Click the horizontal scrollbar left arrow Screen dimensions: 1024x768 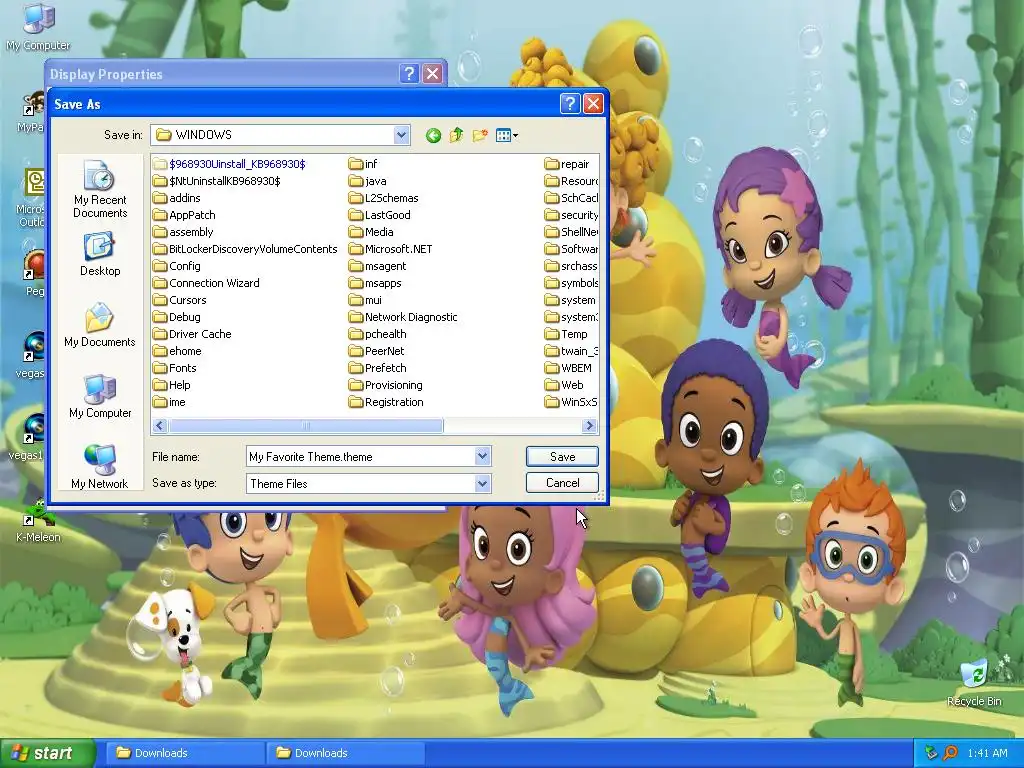(x=159, y=426)
